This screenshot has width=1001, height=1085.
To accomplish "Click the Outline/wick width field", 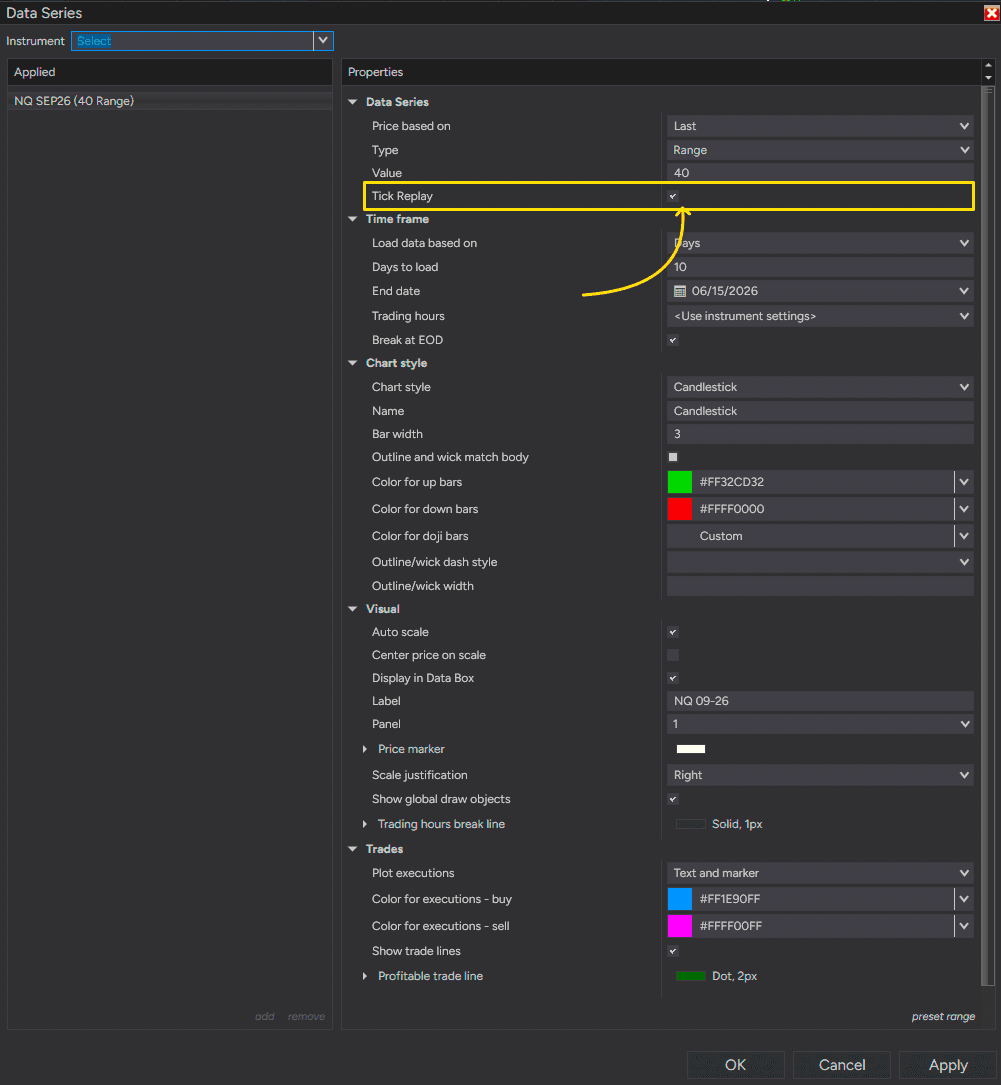I will (820, 586).
